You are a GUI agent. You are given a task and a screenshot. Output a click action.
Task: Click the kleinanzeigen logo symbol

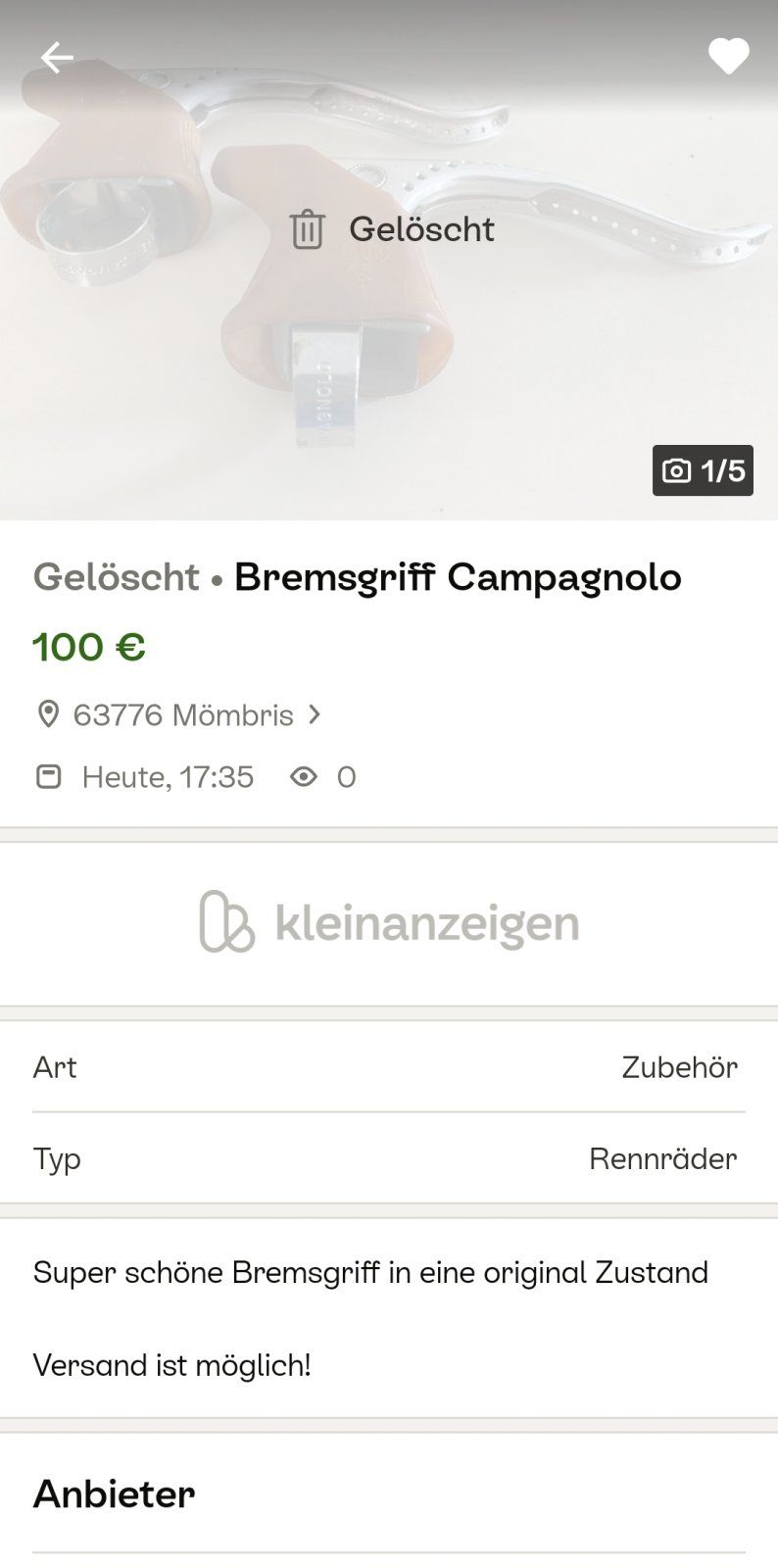226,921
